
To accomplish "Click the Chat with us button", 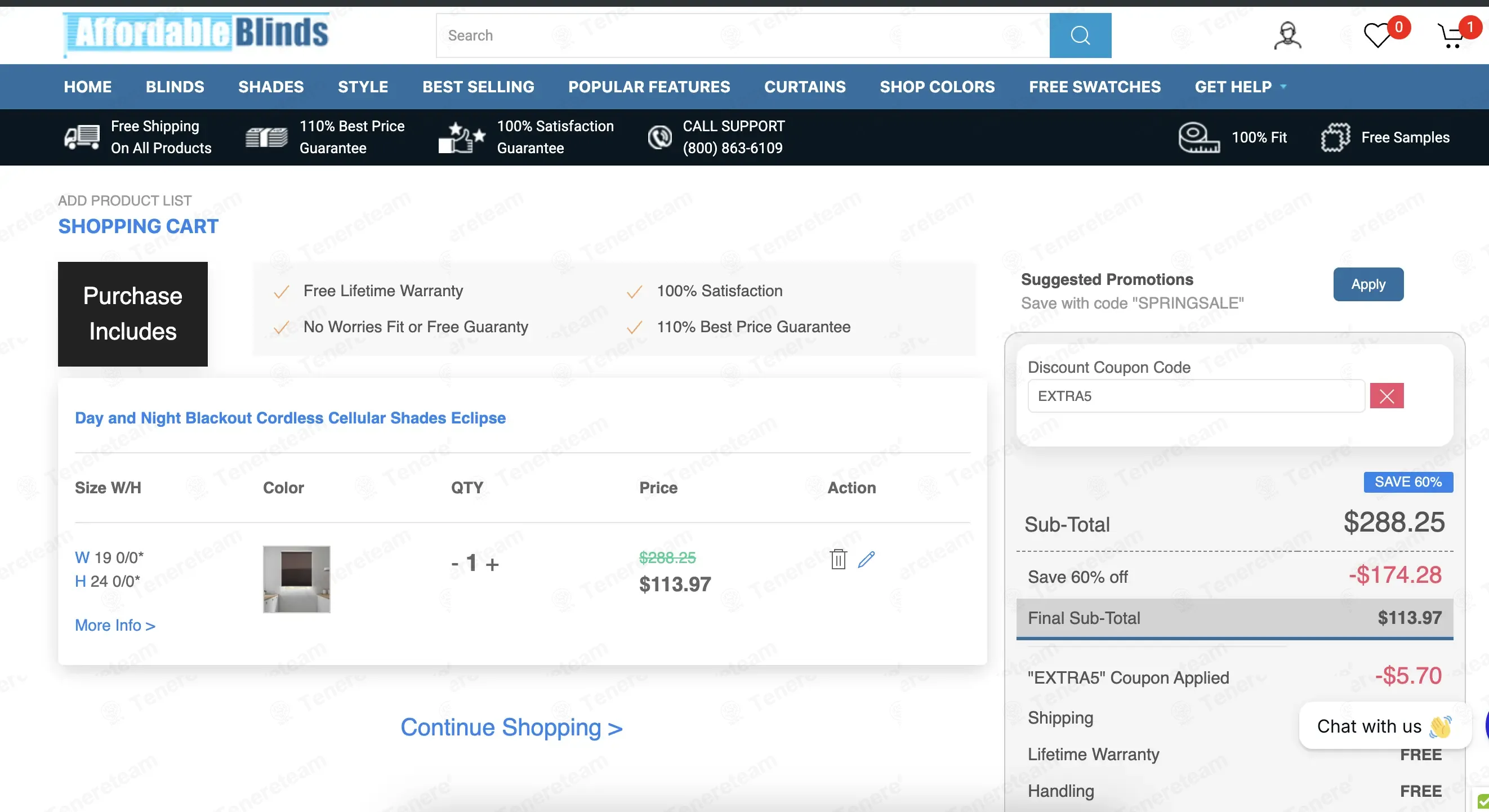I will (1384, 726).
